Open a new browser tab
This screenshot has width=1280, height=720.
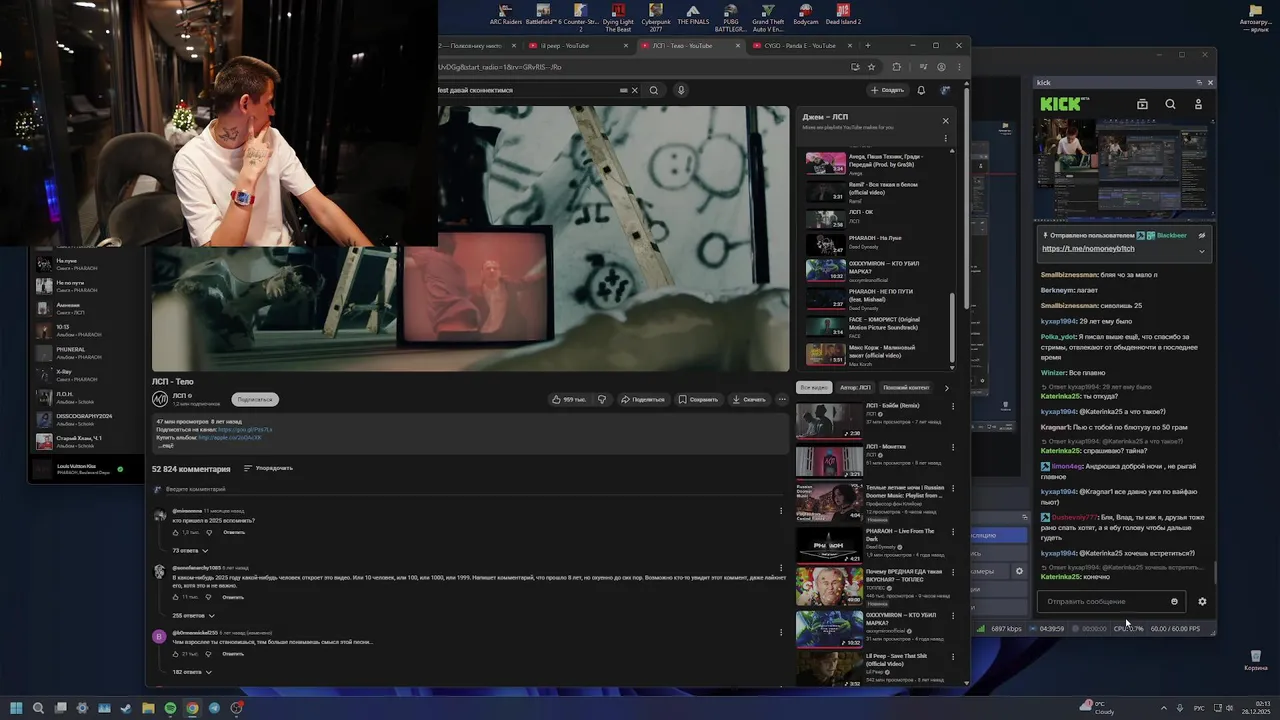(x=867, y=45)
